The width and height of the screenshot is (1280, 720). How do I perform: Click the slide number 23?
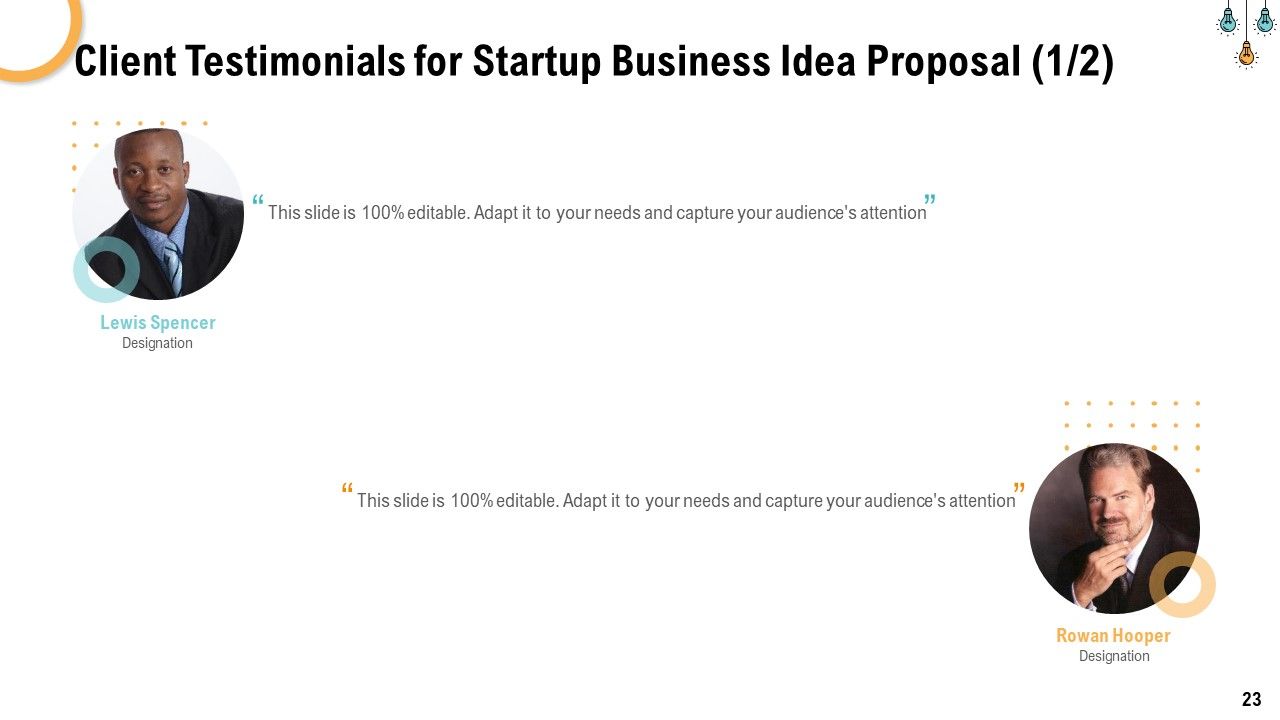(x=1251, y=699)
